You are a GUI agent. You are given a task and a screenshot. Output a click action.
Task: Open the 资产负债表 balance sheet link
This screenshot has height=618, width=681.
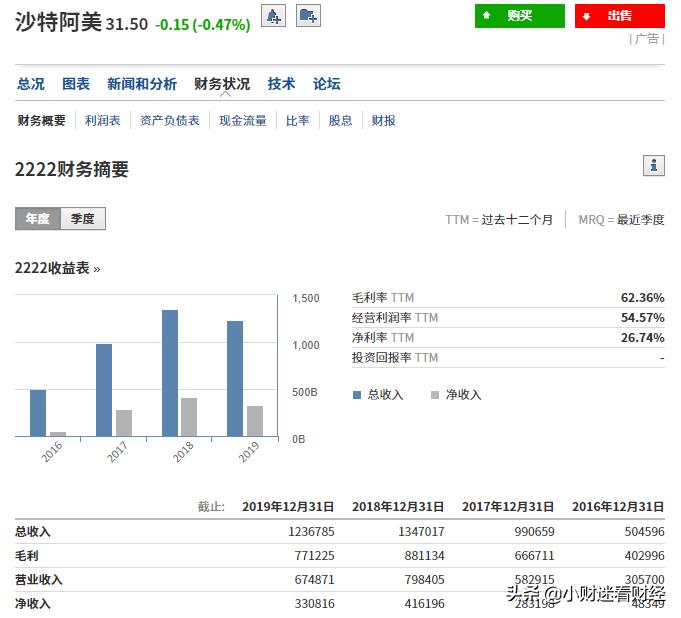(169, 121)
